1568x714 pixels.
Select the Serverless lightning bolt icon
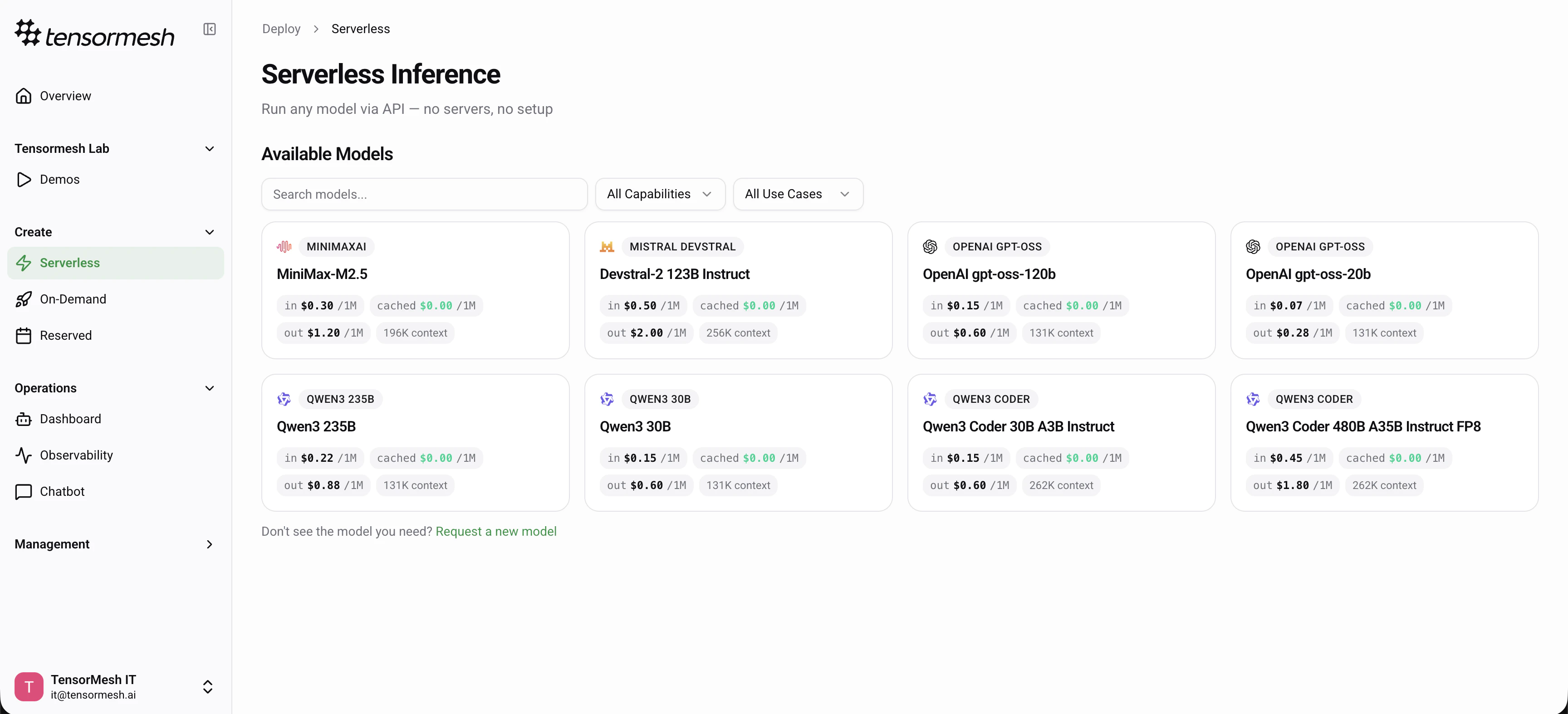coord(24,263)
